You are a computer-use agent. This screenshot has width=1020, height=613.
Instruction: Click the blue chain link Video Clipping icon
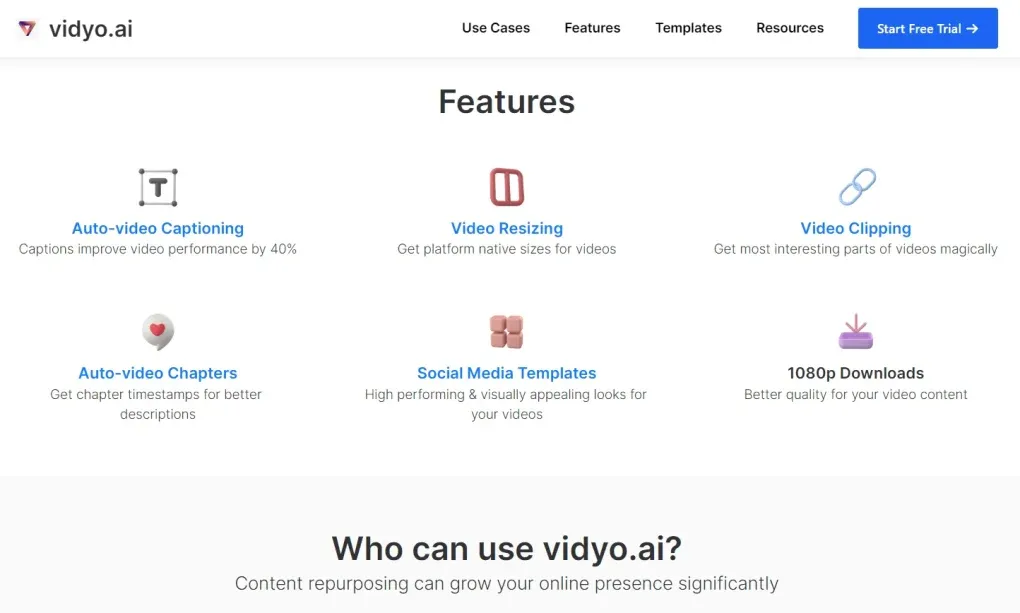pyautogui.click(x=857, y=187)
